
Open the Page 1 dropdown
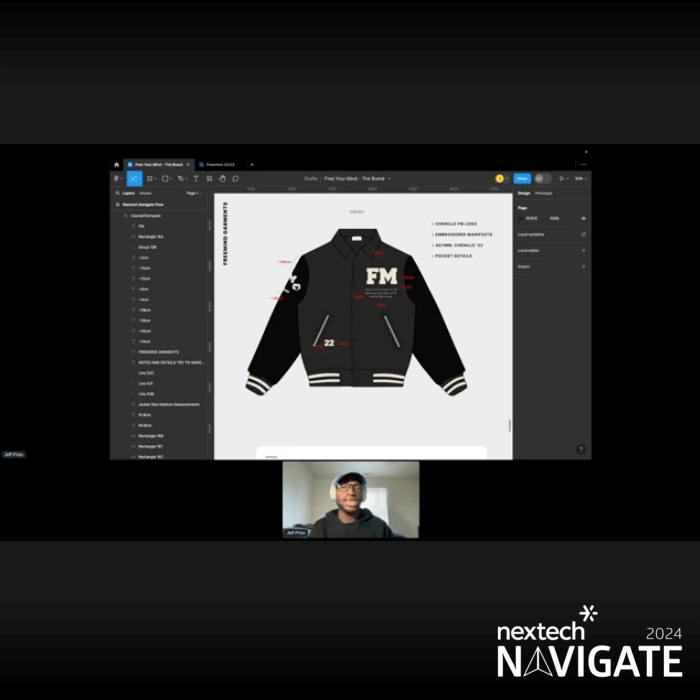(192, 193)
